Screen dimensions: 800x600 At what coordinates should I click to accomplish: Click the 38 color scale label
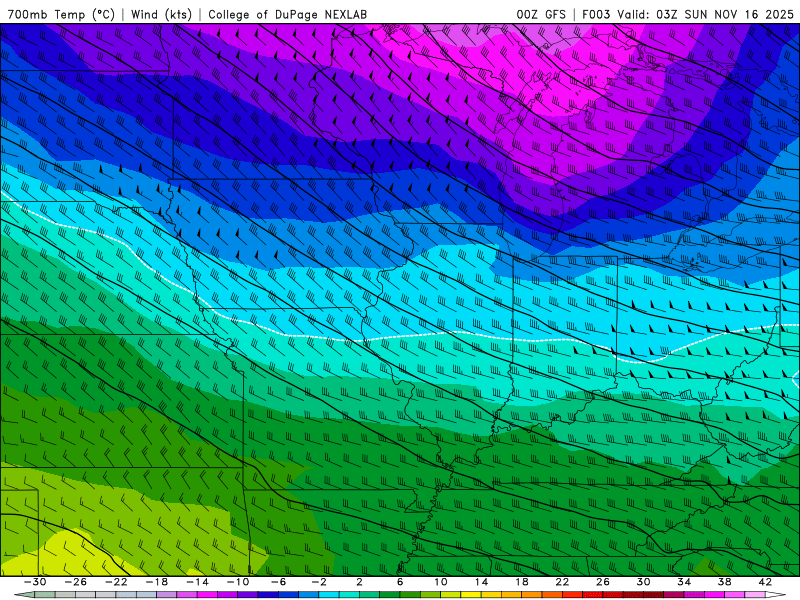coord(724,582)
